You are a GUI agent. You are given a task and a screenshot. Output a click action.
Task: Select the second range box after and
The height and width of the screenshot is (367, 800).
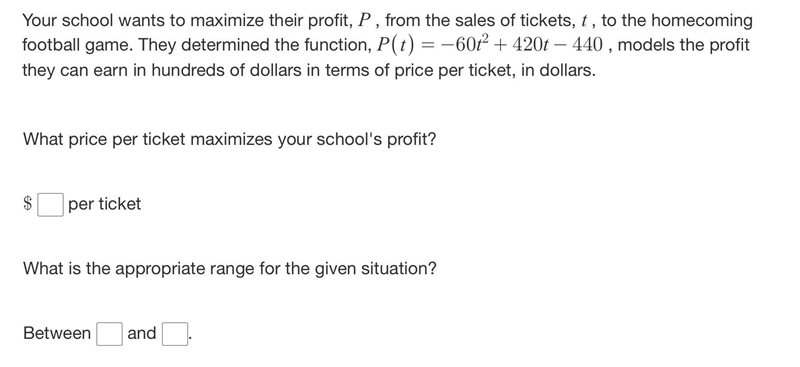[175, 333]
